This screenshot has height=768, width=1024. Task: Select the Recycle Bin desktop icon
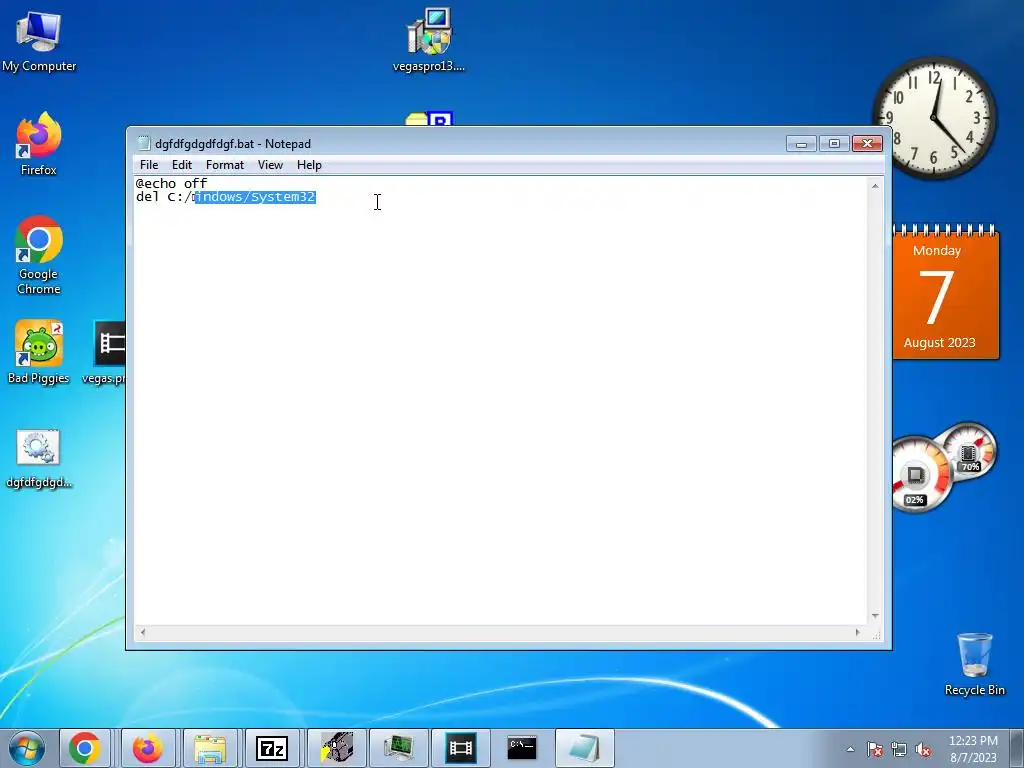pyautogui.click(x=974, y=664)
